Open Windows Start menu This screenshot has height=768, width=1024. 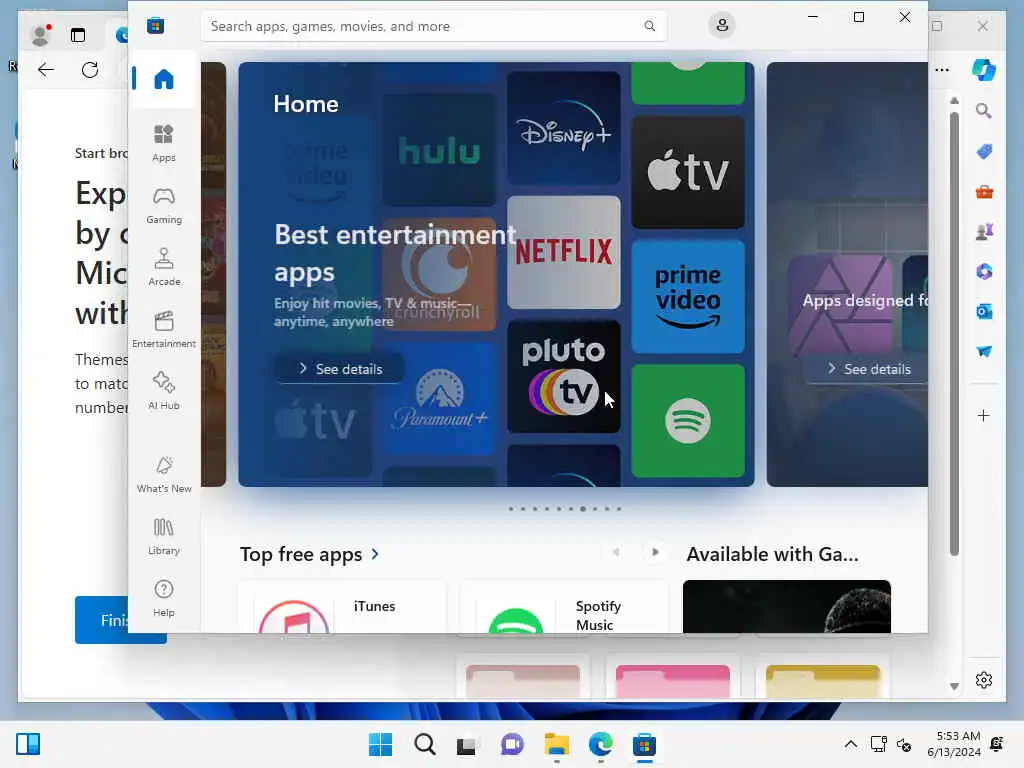coord(380,744)
